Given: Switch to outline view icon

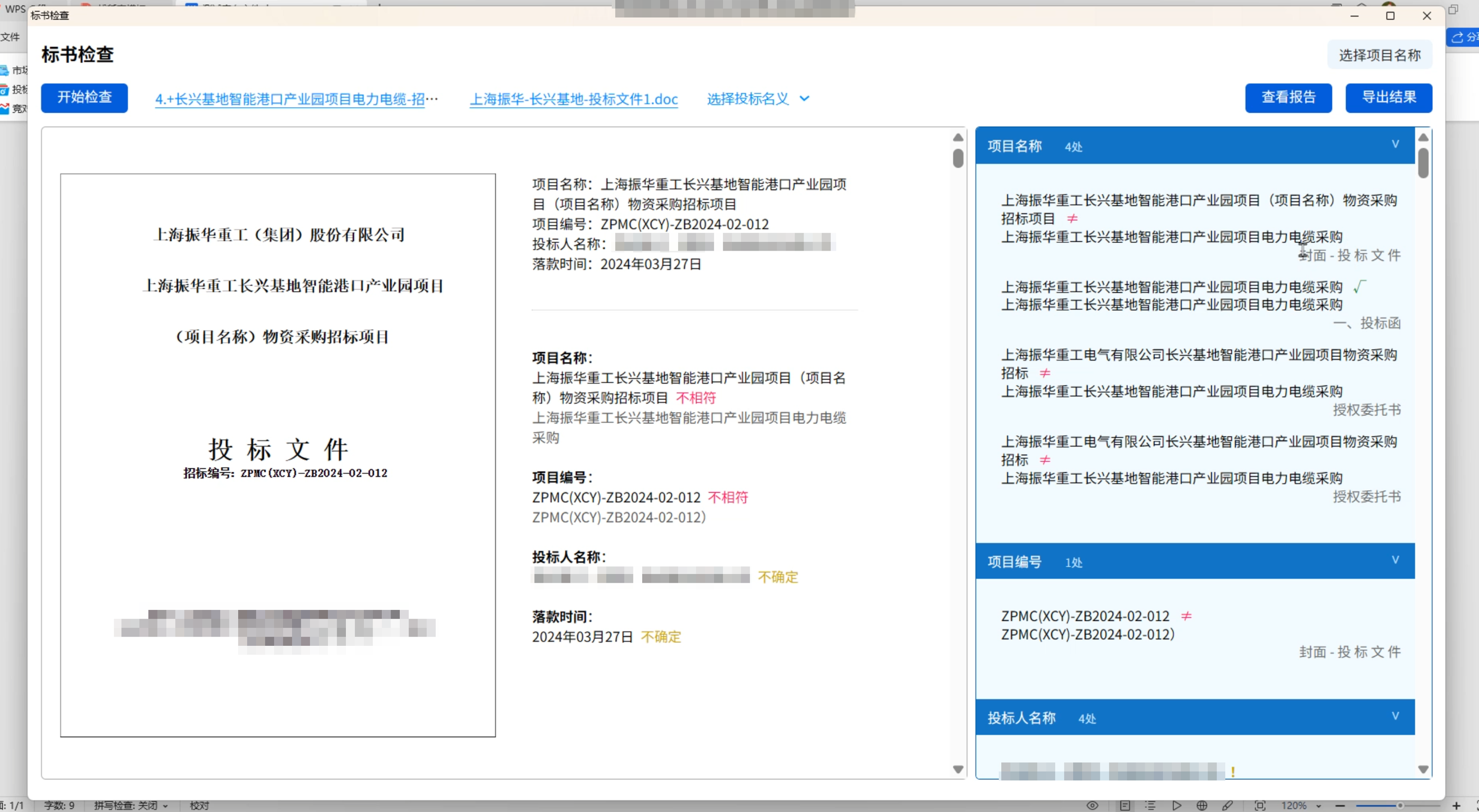Looking at the screenshot, I should tap(1150, 805).
